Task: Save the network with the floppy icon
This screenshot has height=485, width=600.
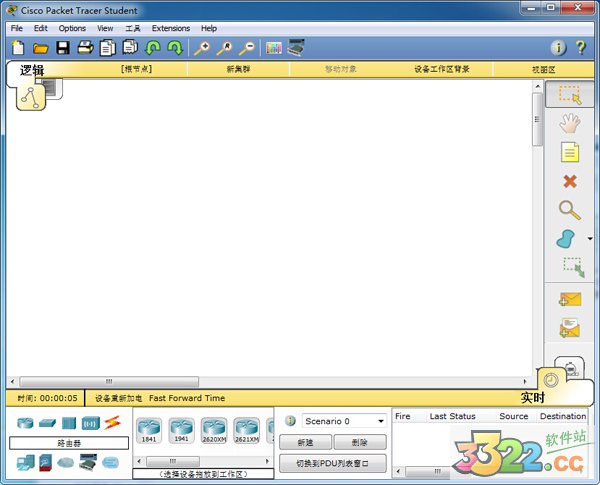Action: 63,48
